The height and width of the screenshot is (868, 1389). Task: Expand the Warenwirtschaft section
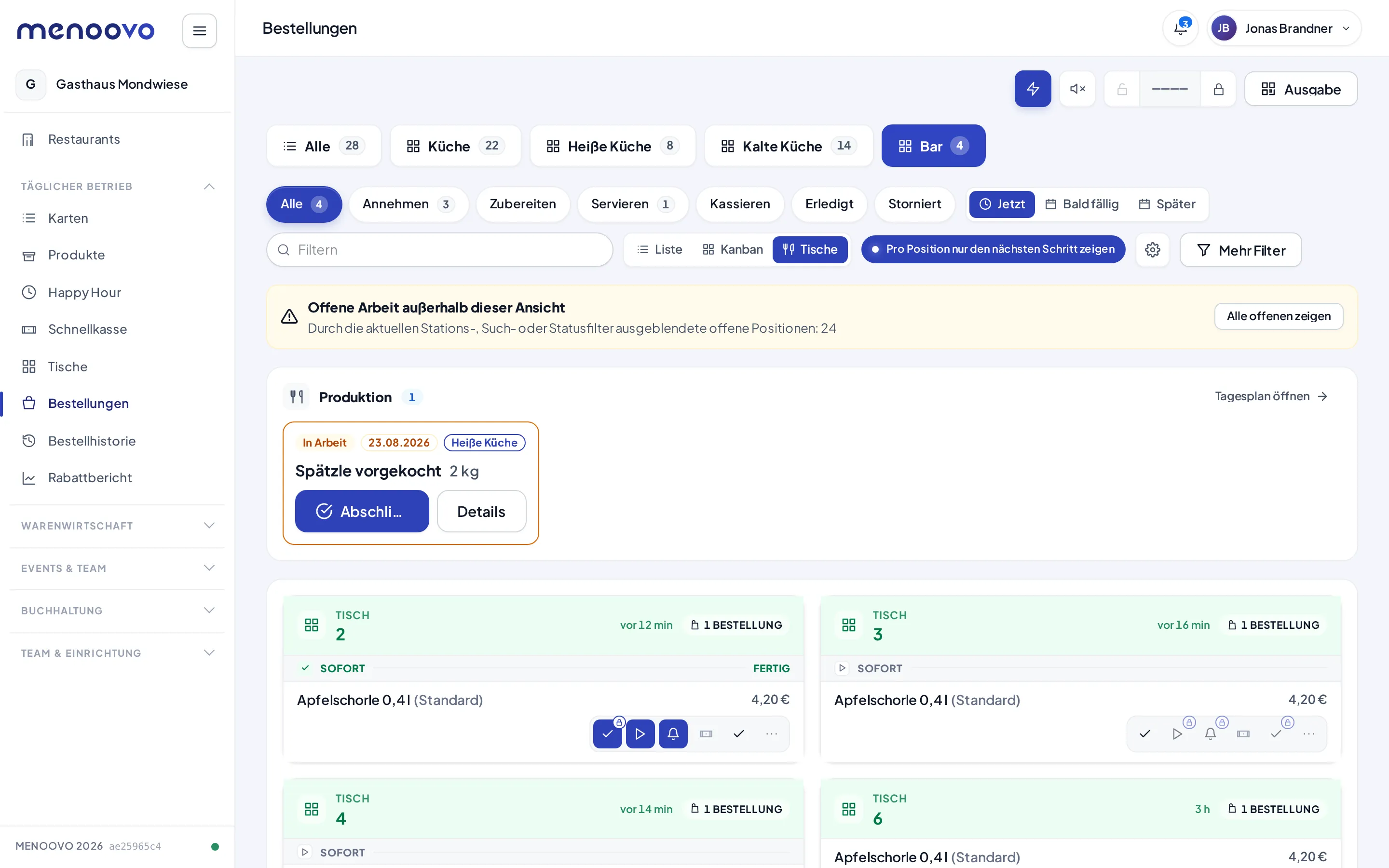pyautogui.click(x=117, y=526)
